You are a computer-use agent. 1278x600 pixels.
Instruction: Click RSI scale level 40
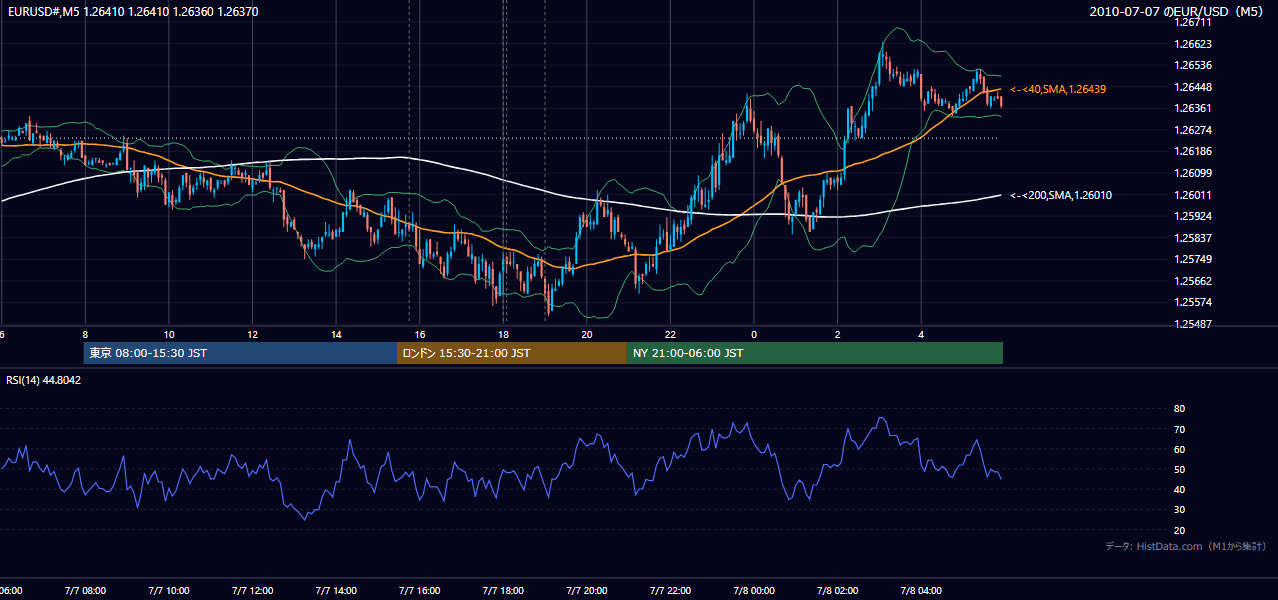coord(1180,489)
